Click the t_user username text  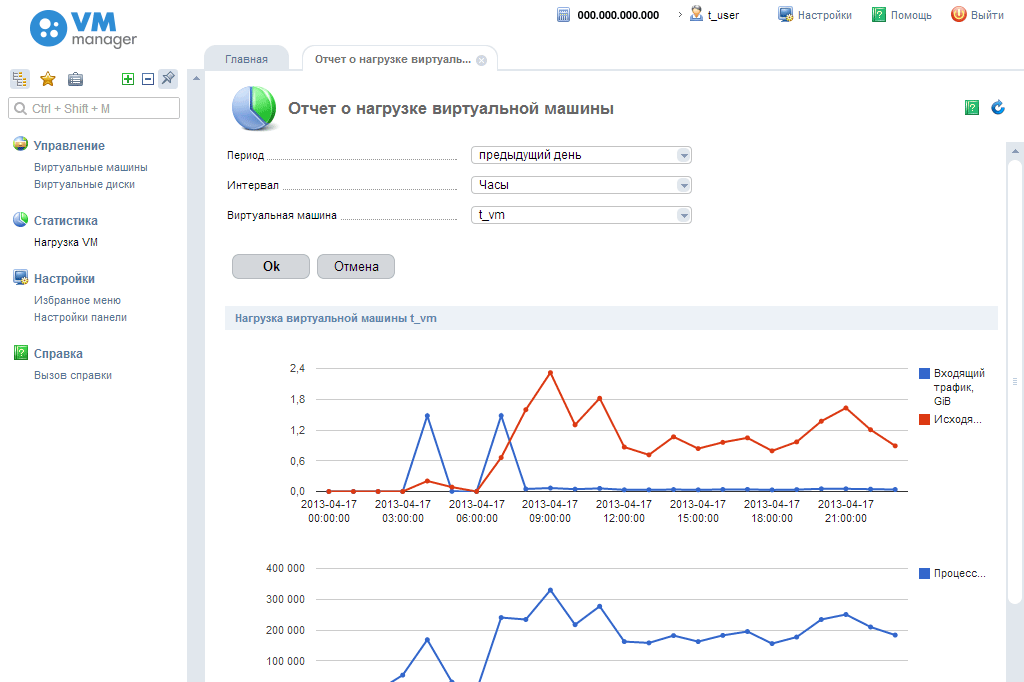(724, 15)
